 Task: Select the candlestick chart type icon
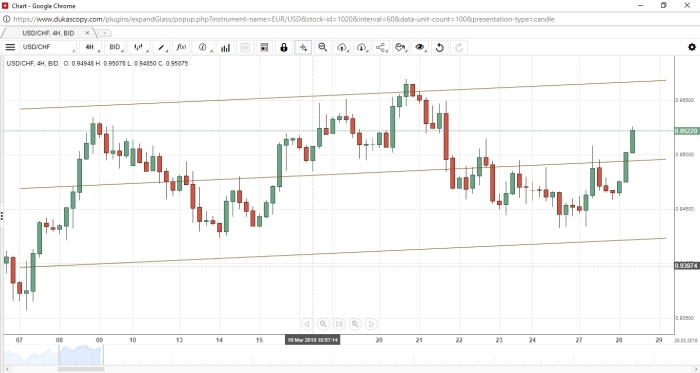coord(139,47)
